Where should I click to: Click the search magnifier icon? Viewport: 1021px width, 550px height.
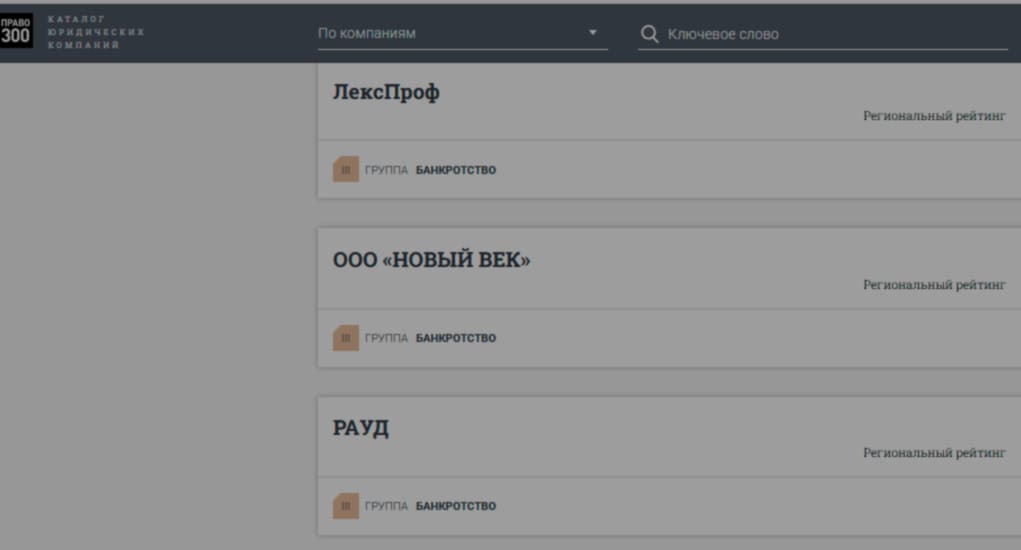(650, 34)
